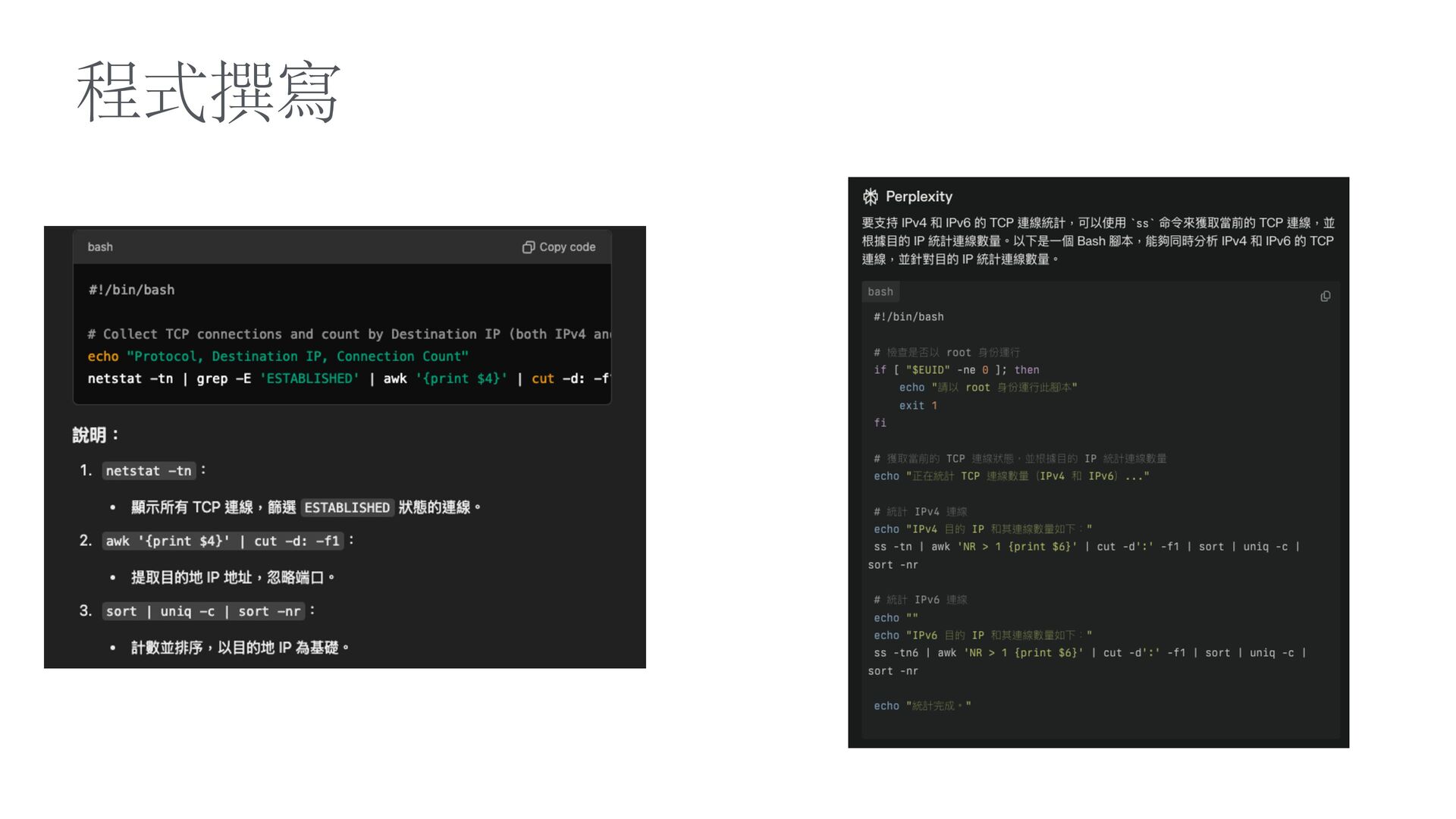
Task: Click the if $EUID -ne 0 line
Action: (955, 370)
